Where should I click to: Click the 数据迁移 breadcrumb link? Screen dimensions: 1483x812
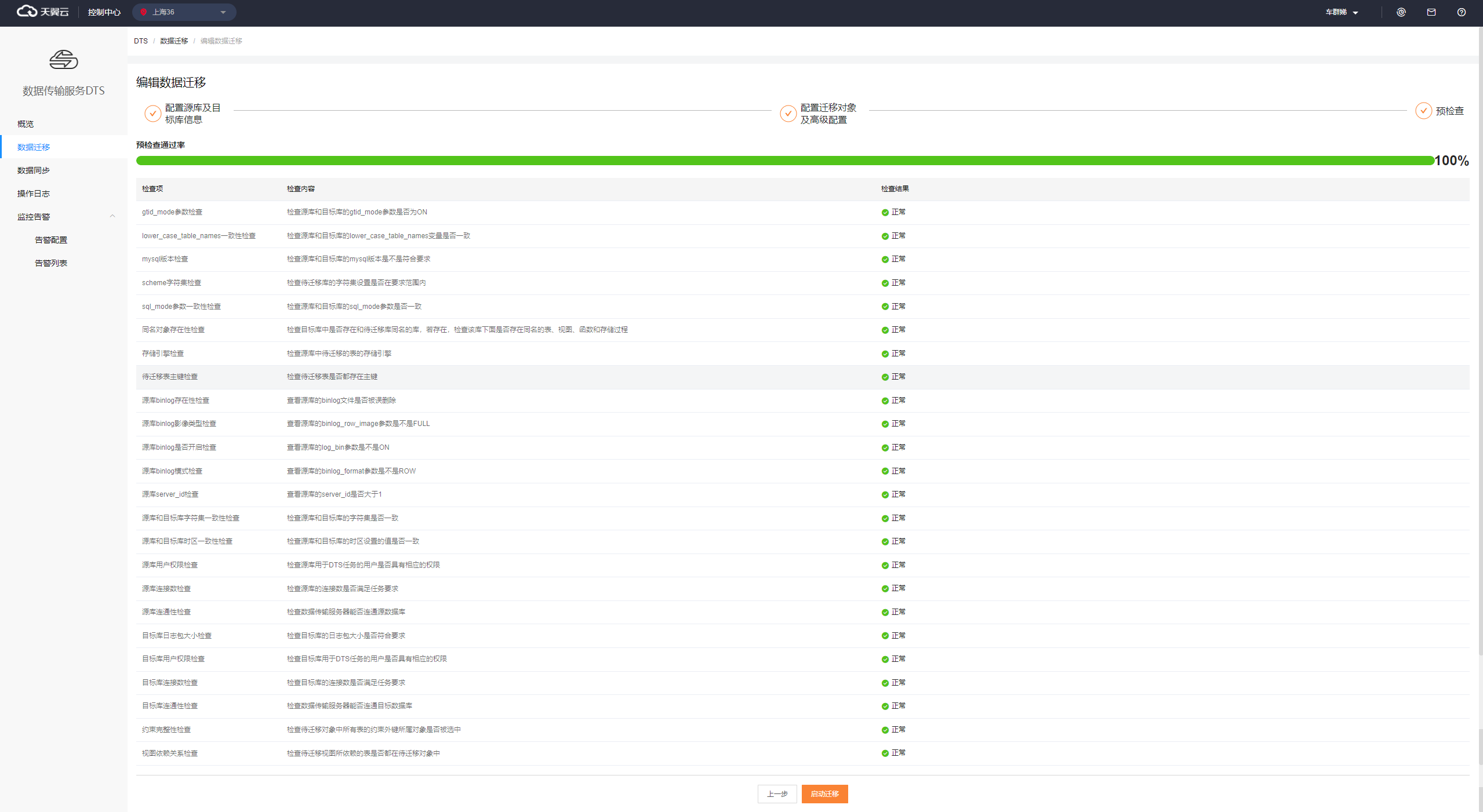click(174, 41)
